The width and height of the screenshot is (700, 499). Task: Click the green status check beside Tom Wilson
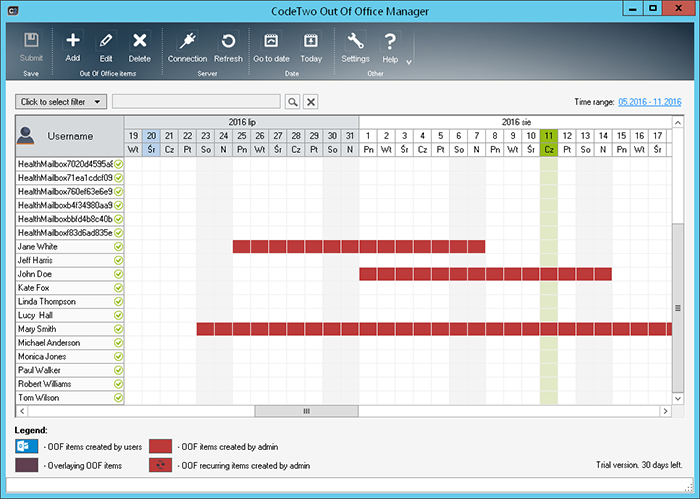pos(118,398)
